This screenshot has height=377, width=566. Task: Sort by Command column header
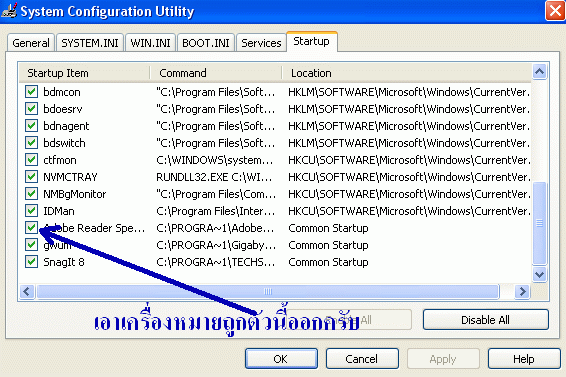point(216,73)
